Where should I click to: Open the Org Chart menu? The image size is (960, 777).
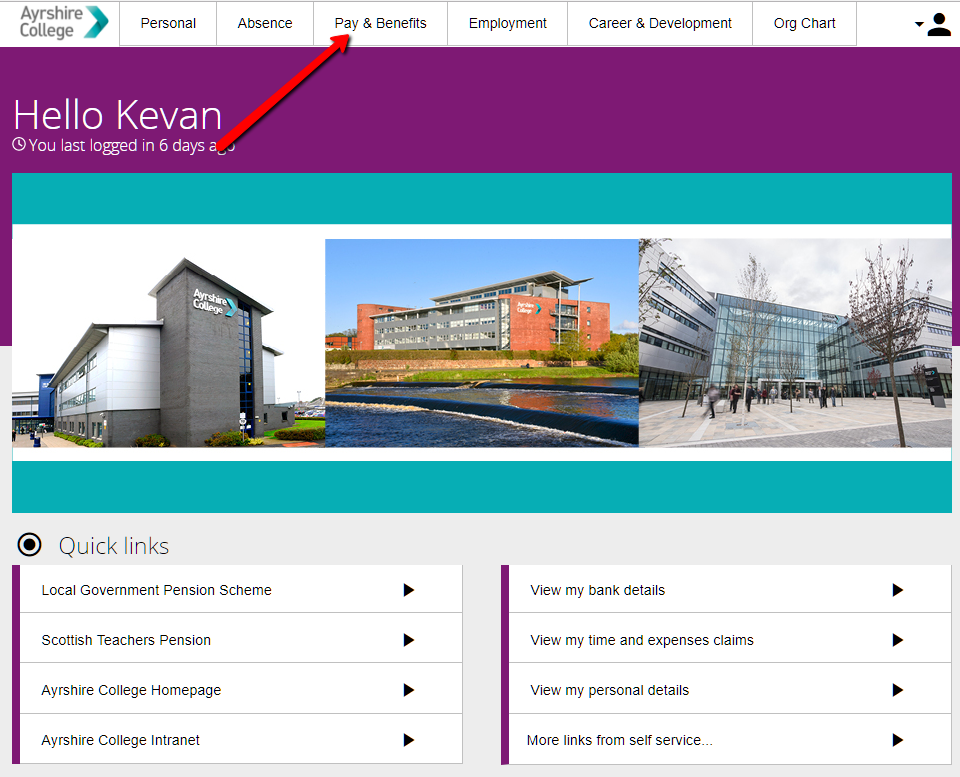(804, 23)
